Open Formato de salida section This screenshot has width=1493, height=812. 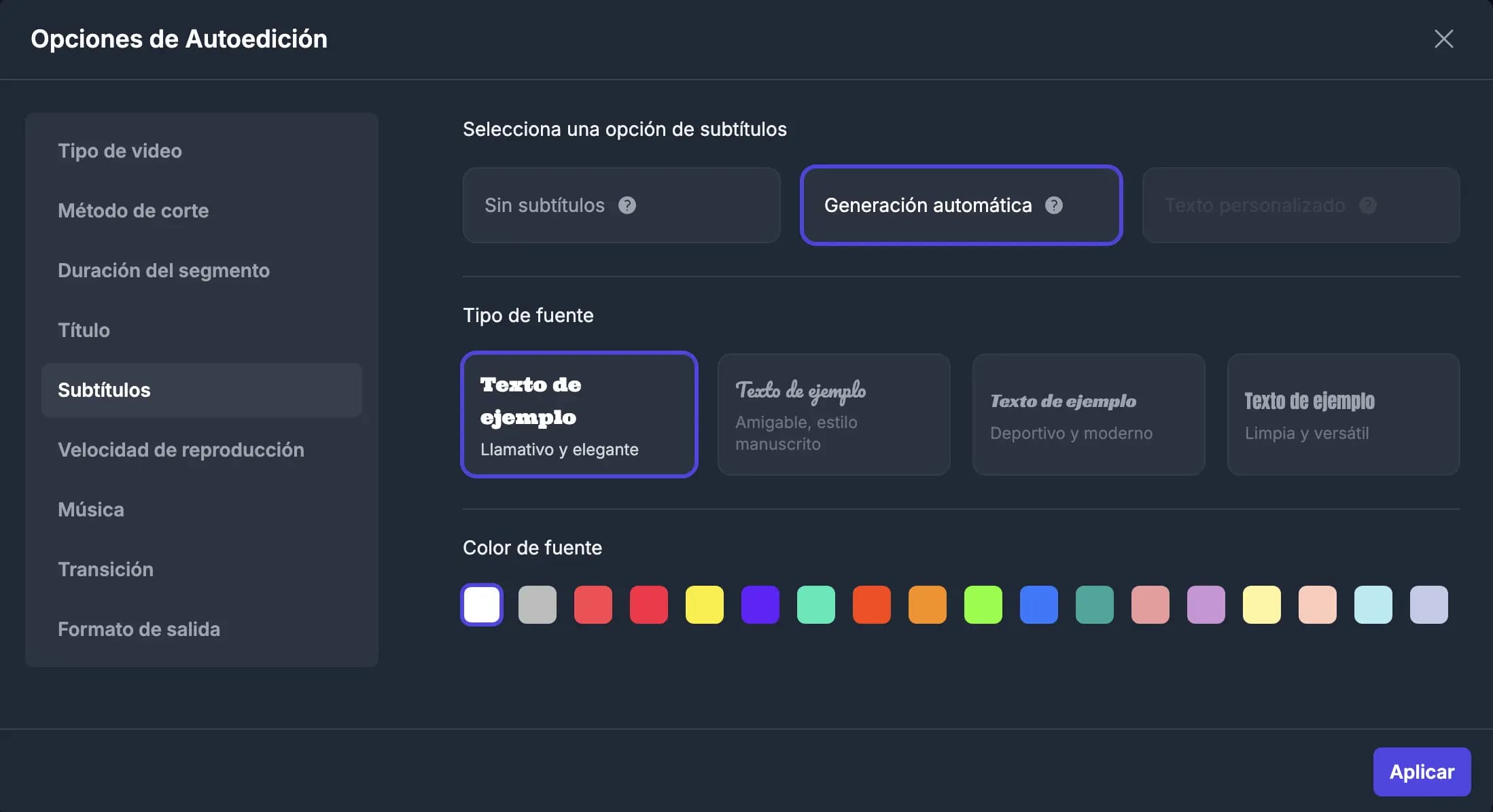point(139,629)
